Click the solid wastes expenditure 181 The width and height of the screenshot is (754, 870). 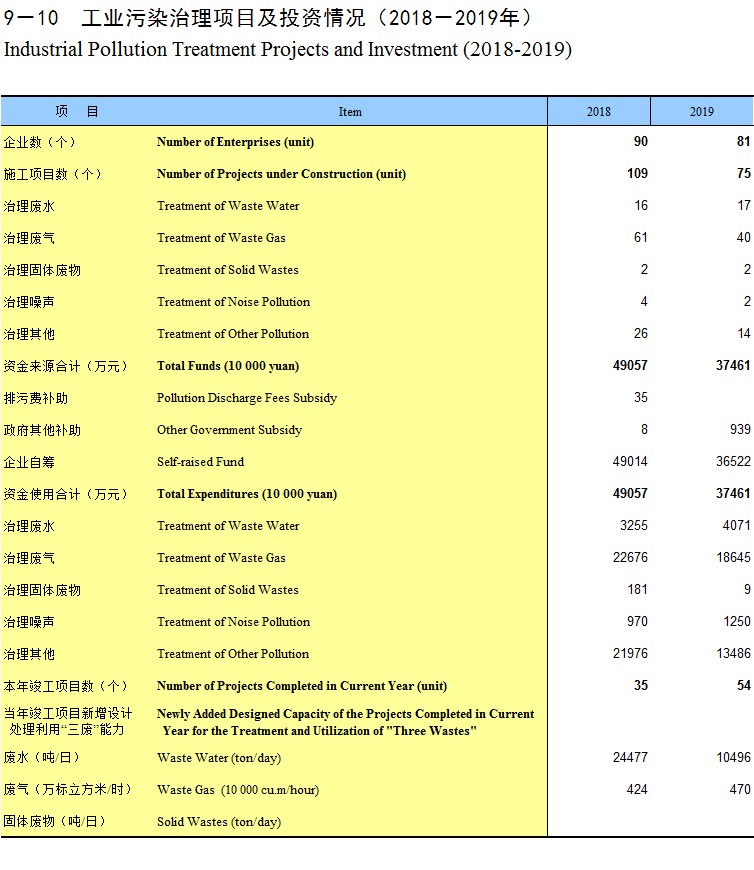[637, 590]
